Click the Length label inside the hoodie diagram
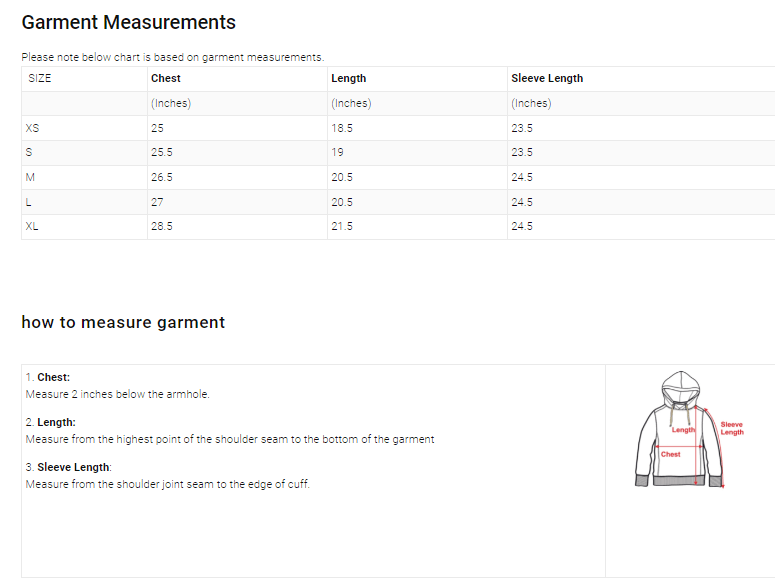This screenshot has height=584, width=775. point(683,430)
